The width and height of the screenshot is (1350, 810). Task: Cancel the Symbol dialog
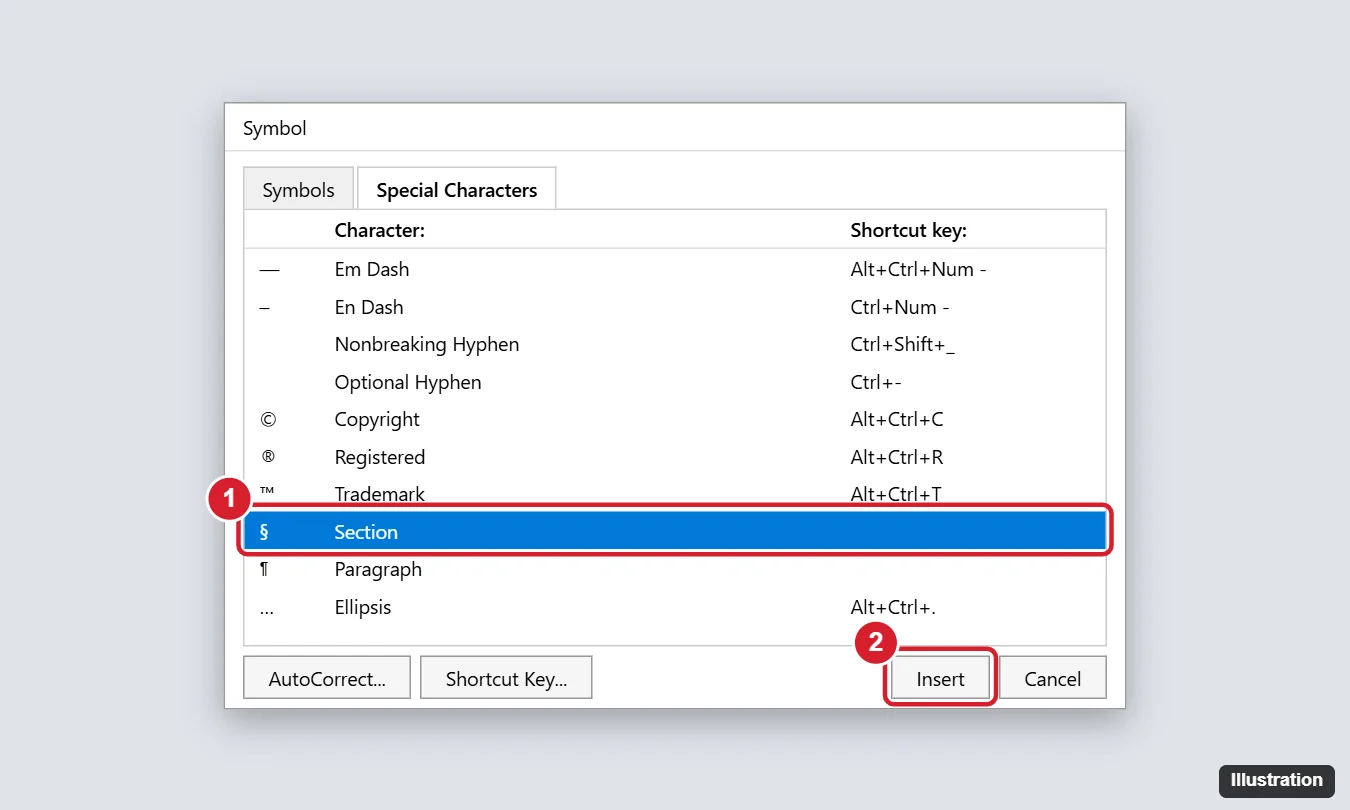1053,679
